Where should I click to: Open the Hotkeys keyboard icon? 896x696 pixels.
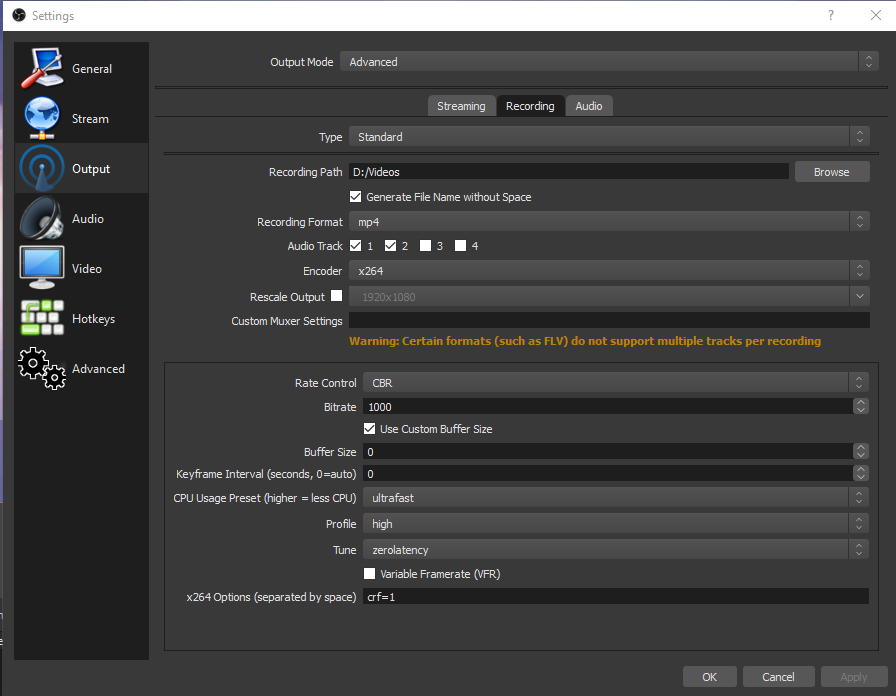42,318
